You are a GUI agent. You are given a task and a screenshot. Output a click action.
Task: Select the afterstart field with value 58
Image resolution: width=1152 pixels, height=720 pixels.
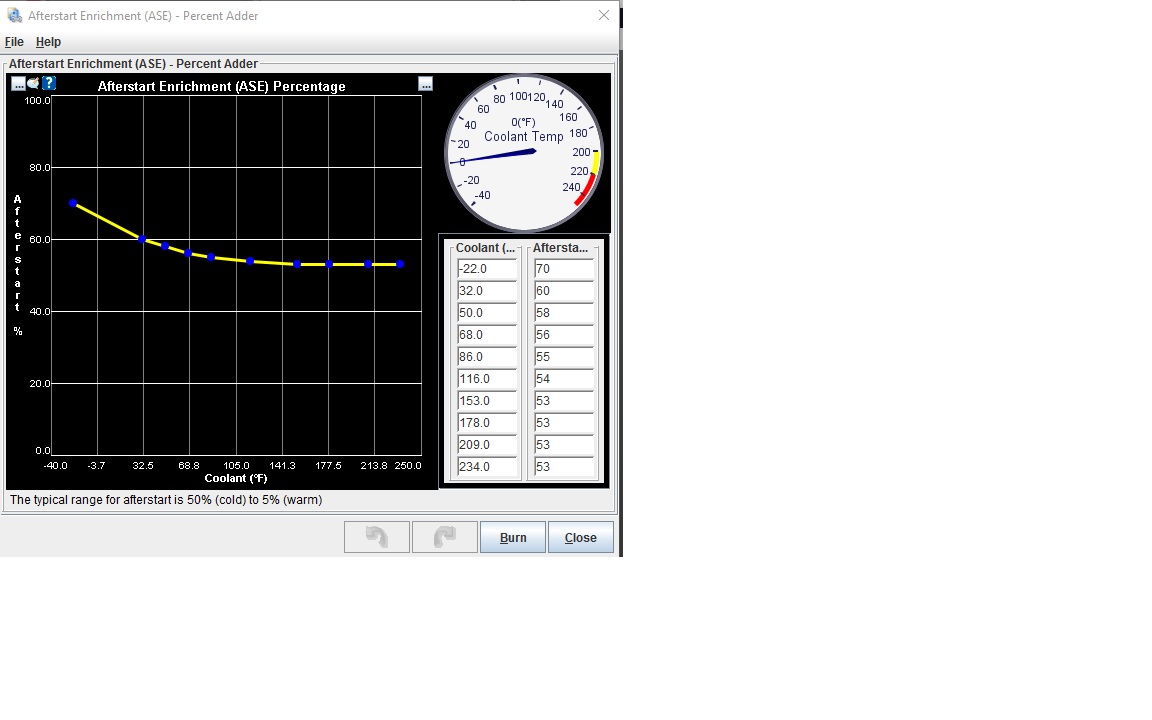click(x=564, y=313)
